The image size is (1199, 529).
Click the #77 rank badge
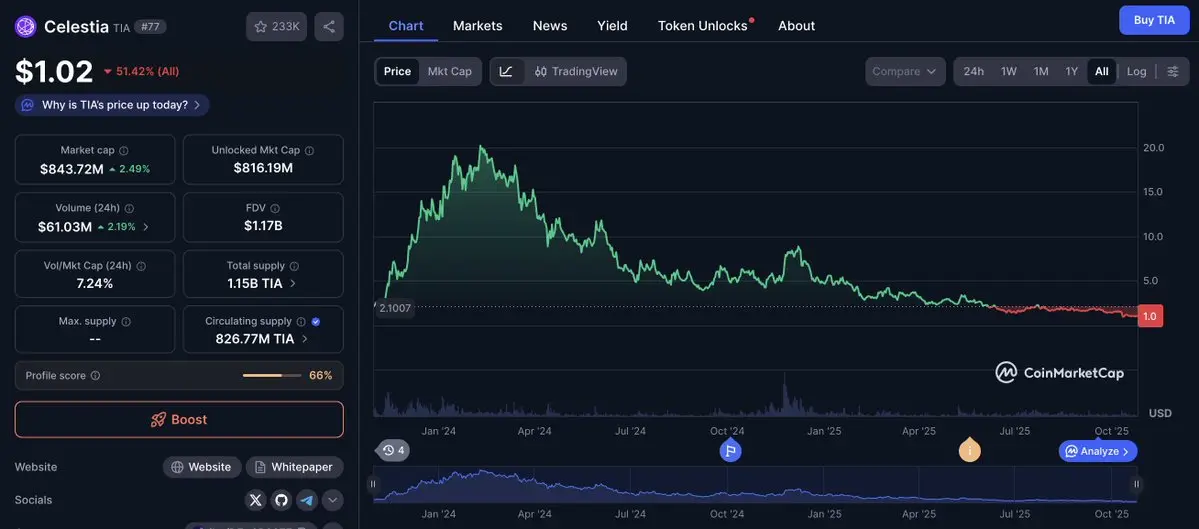(150, 27)
